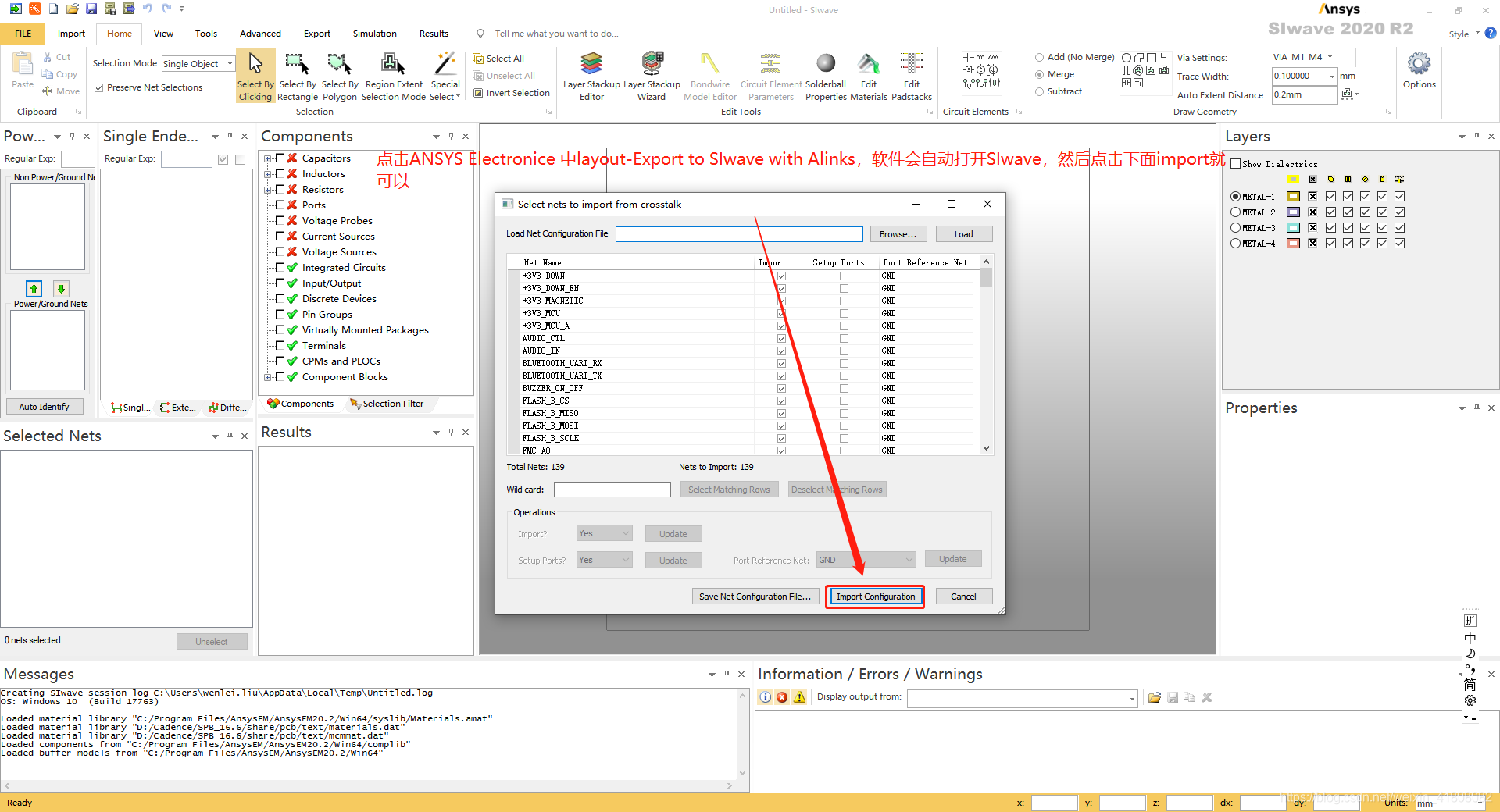Toggle Preserve Net Selections checkbox
Image resolution: width=1500 pixels, height=812 pixels.
[x=99, y=87]
